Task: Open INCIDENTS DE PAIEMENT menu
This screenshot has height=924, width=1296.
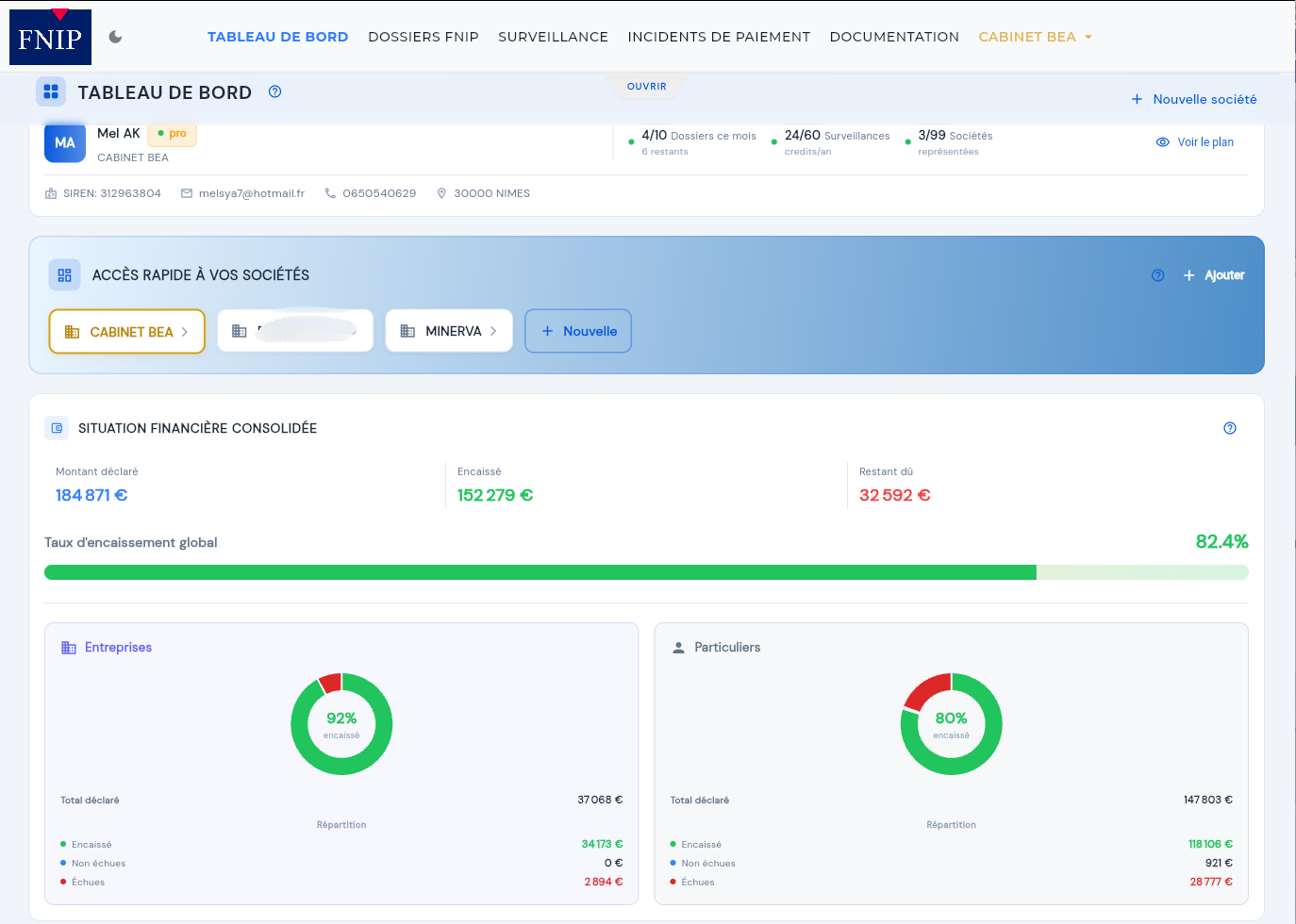Action: click(x=719, y=37)
